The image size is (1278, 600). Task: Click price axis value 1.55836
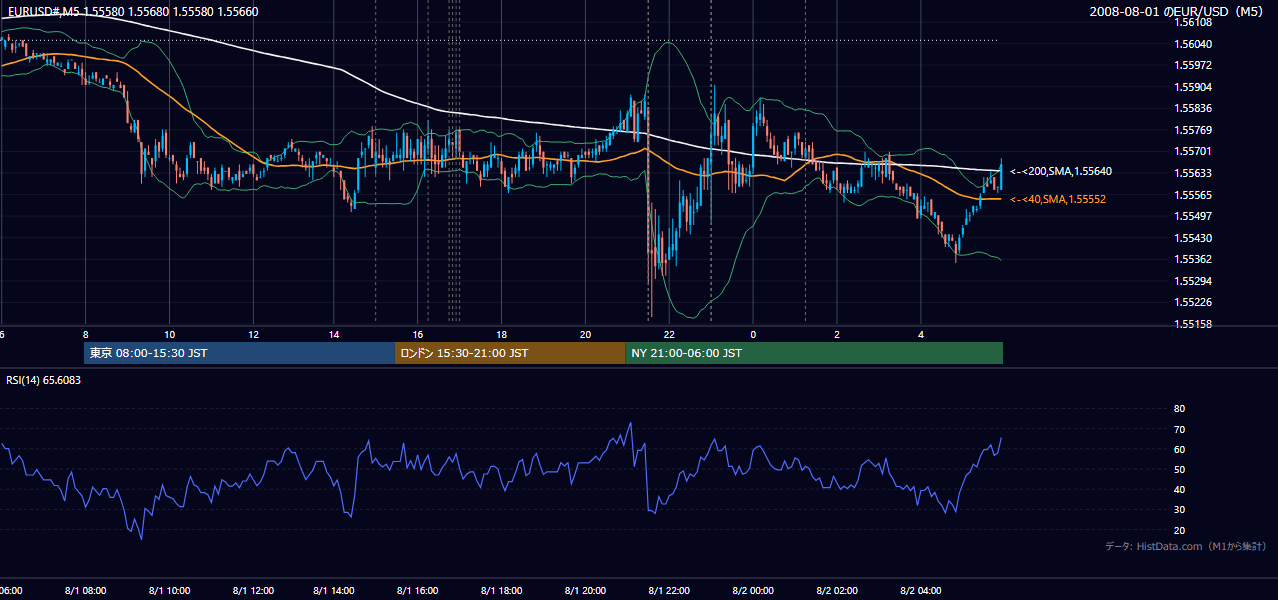(1193, 108)
